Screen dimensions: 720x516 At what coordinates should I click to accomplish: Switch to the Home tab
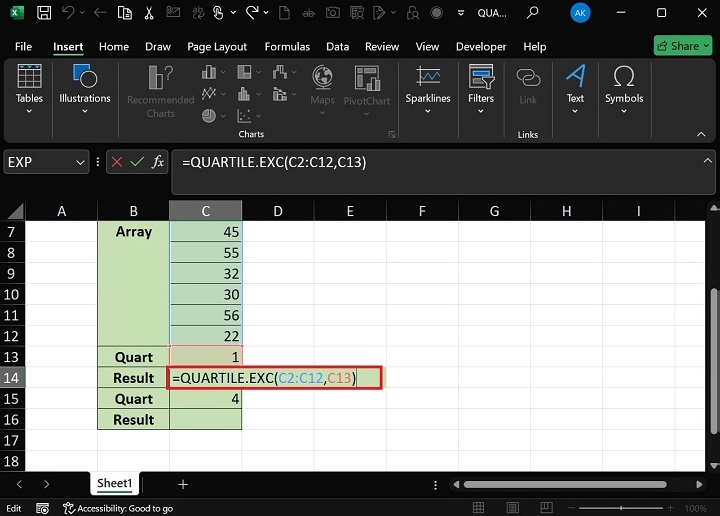[x=114, y=46]
